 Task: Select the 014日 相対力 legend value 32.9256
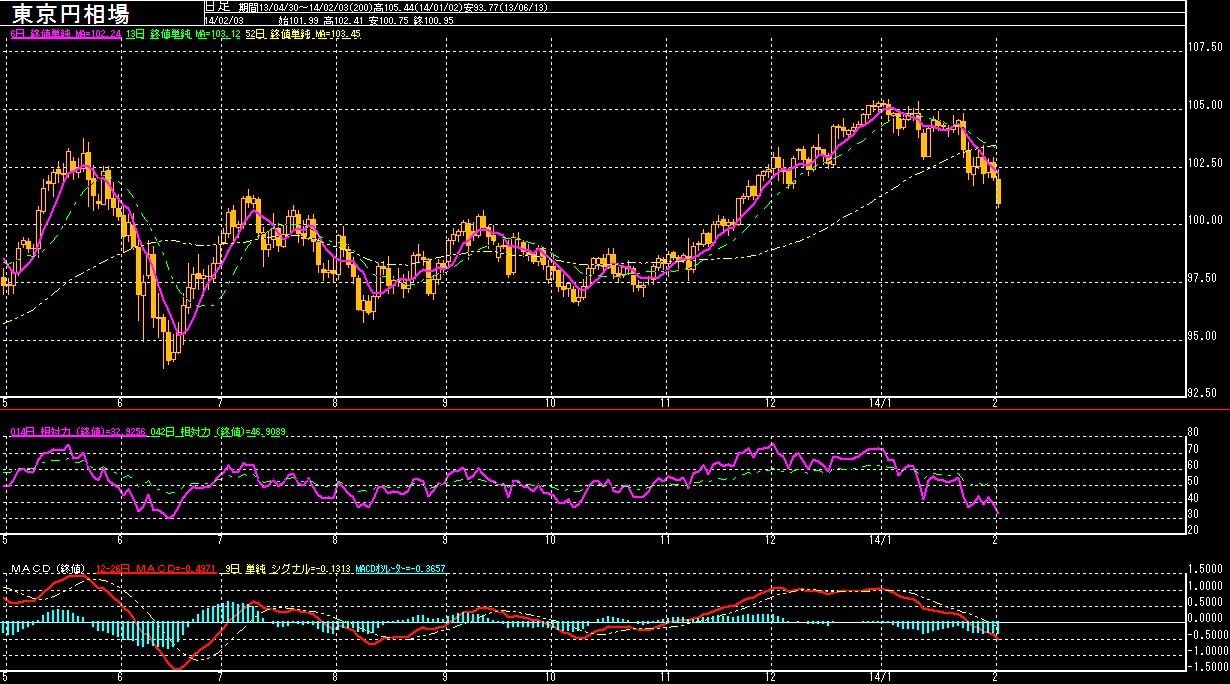pyautogui.click(x=78, y=431)
